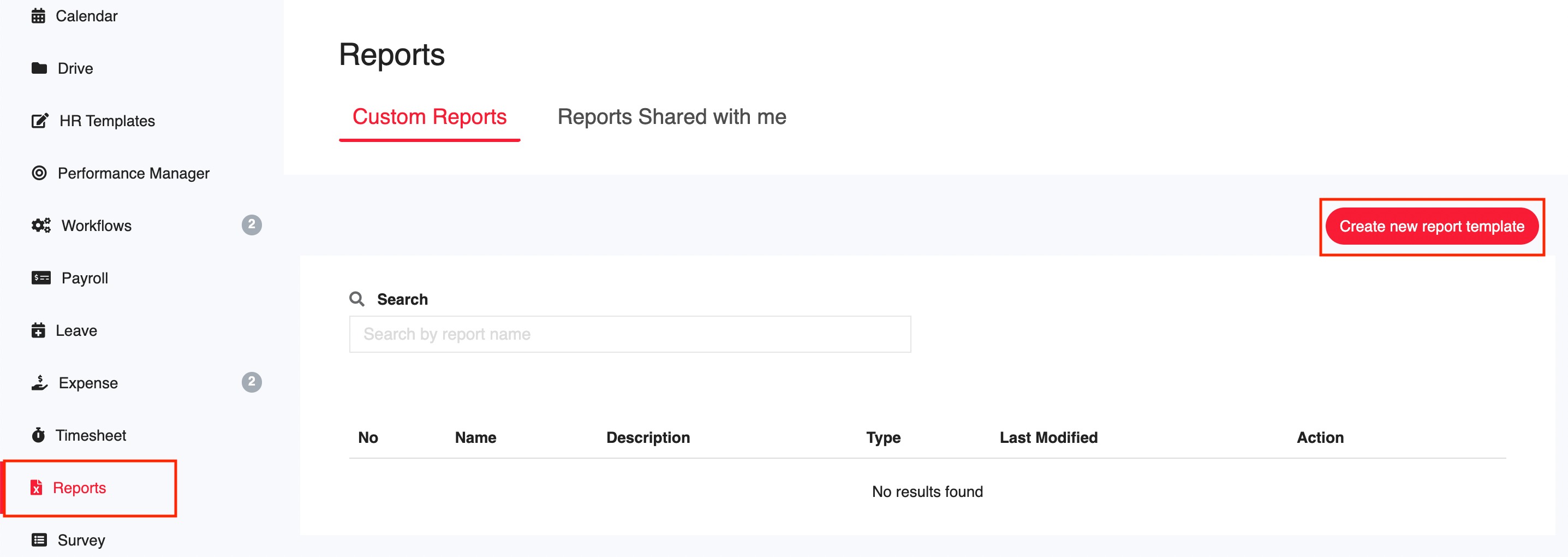1568x557 pixels.
Task: Click the HR Templates edit icon
Action: pyautogui.click(x=39, y=121)
